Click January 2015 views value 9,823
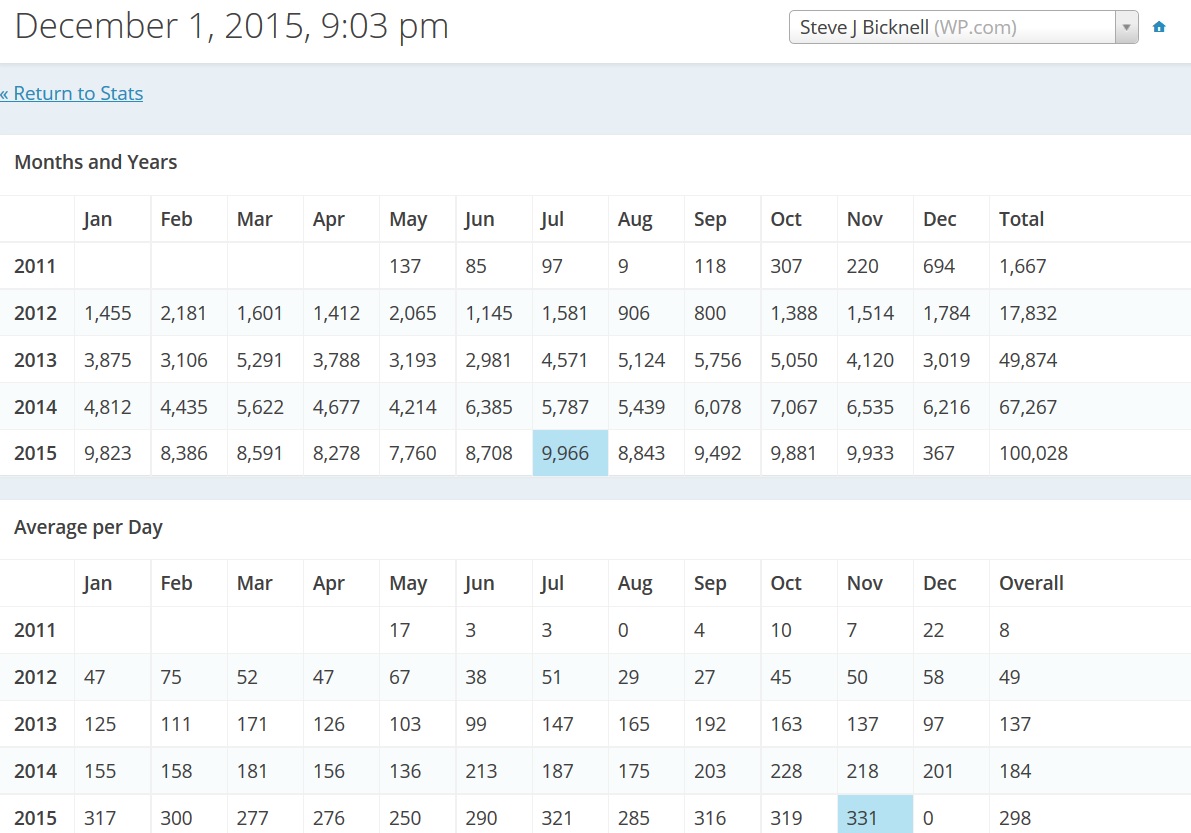 tap(107, 454)
